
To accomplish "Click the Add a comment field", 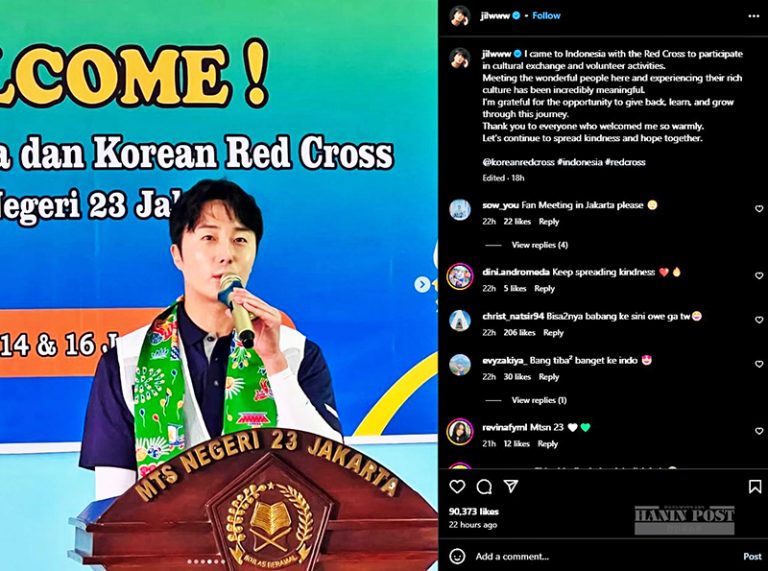I will tap(605, 556).
